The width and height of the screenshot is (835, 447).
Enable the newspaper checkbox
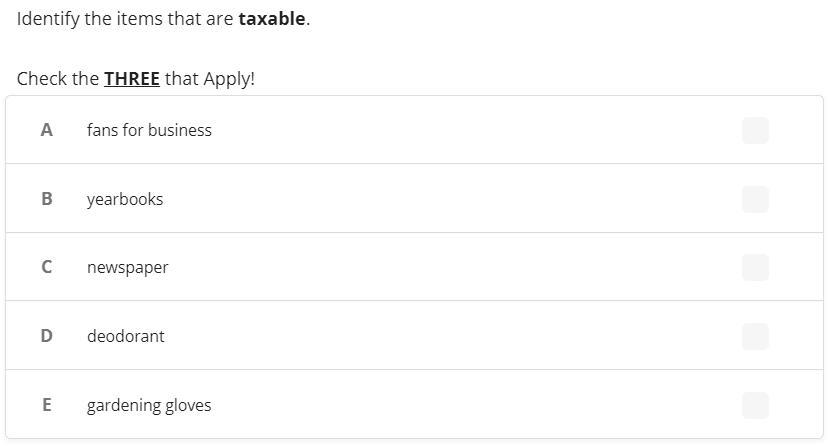click(x=755, y=267)
